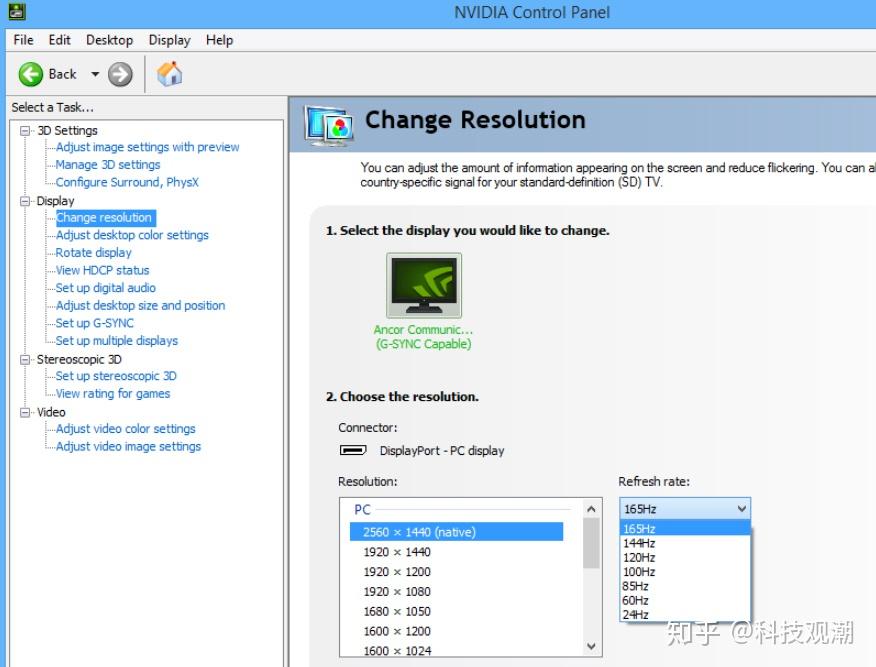Image resolution: width=876 pixels, height=667 pixels.
Task: Open Adjust video color settings
Action: [x=126, y=429]
